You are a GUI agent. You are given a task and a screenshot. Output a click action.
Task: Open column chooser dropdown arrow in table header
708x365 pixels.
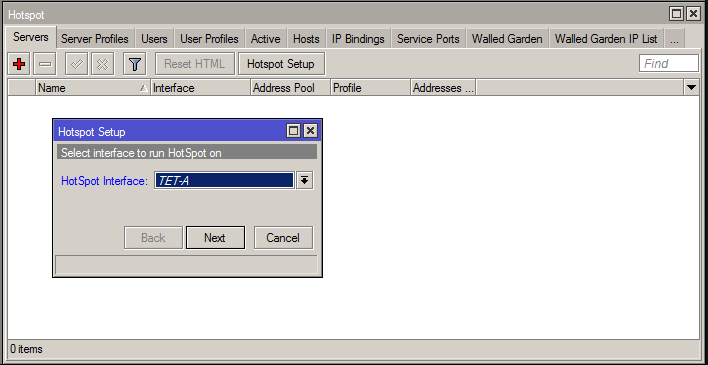click(691, 88)
